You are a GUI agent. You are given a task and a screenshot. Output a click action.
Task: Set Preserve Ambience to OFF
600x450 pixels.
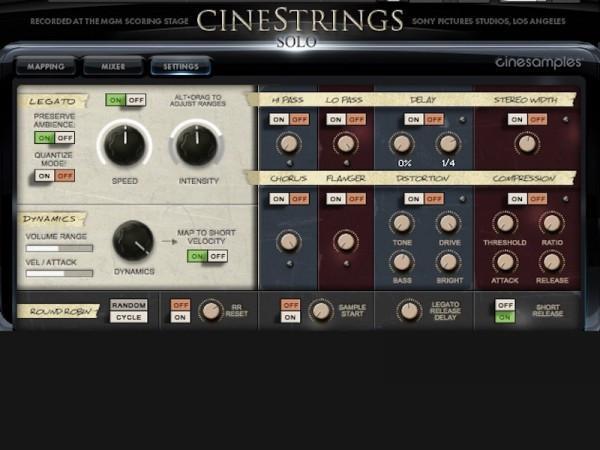[x=65, y=138]
